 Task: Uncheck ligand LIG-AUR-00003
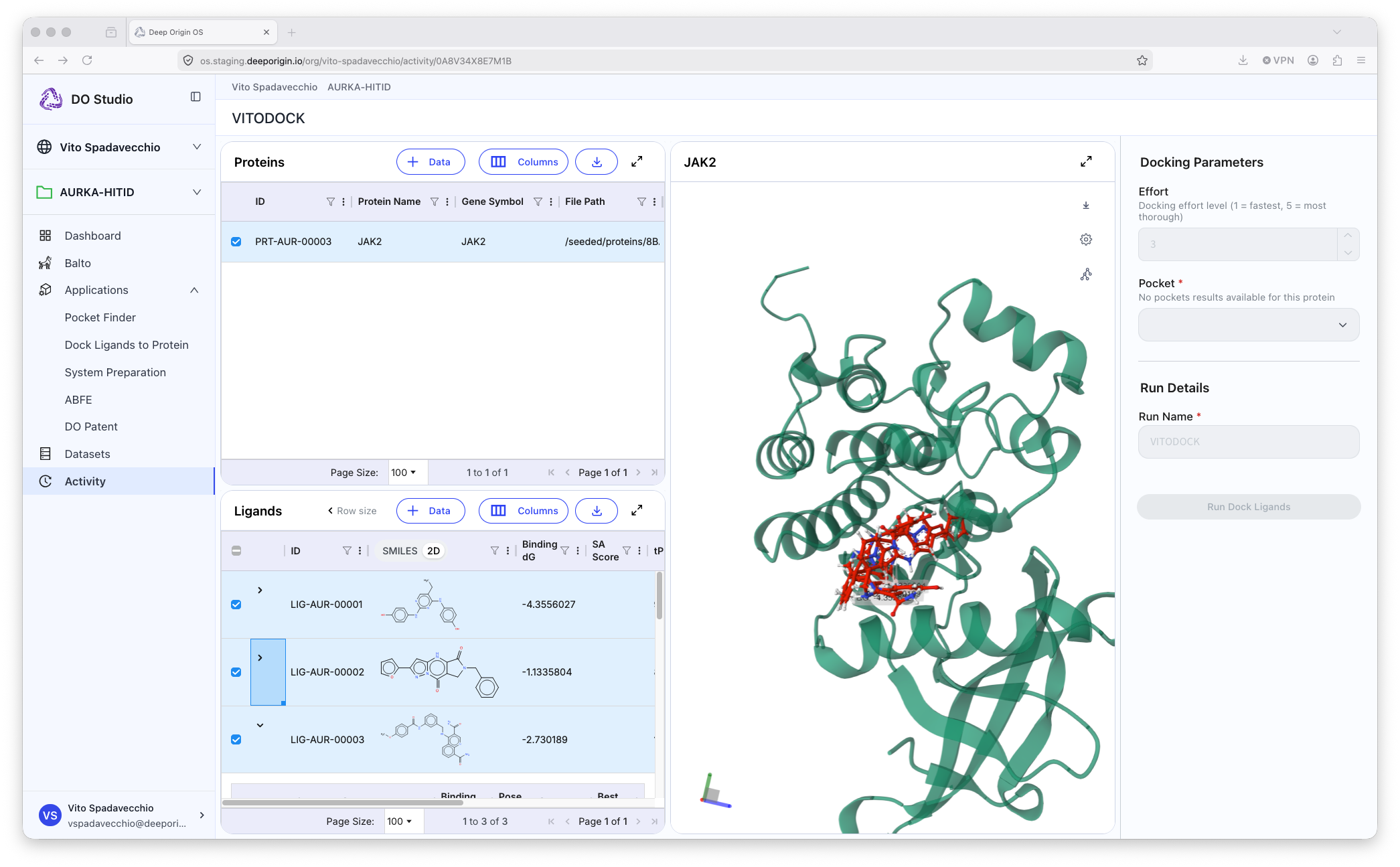coord(236,740)
